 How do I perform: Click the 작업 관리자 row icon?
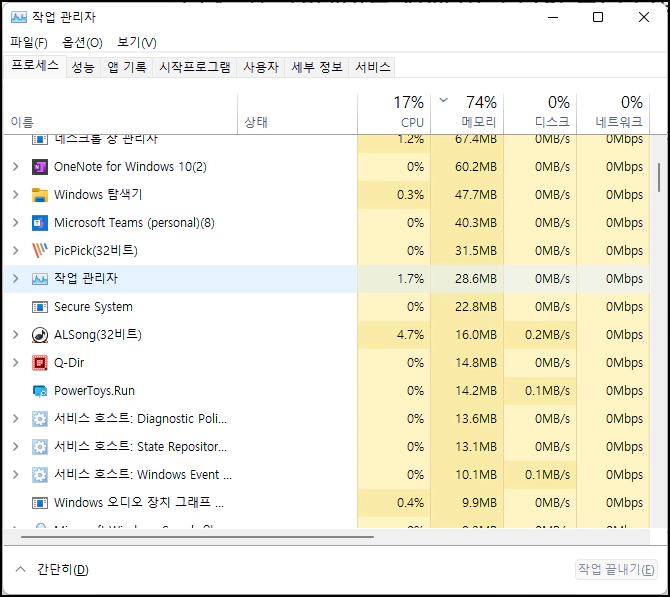pyautogui.click(x=40, y=279)
